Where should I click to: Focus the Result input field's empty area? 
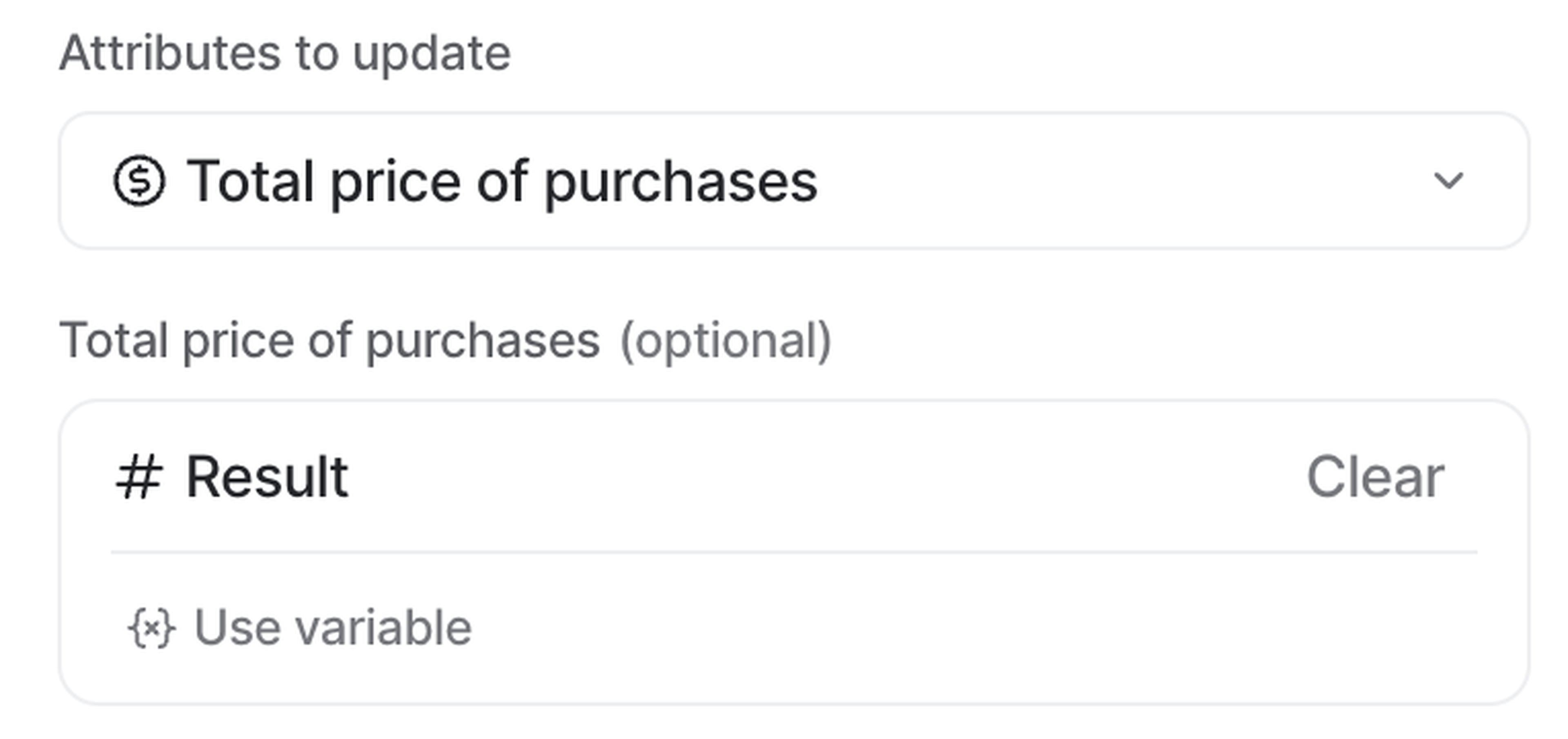[x=791, y=477]
